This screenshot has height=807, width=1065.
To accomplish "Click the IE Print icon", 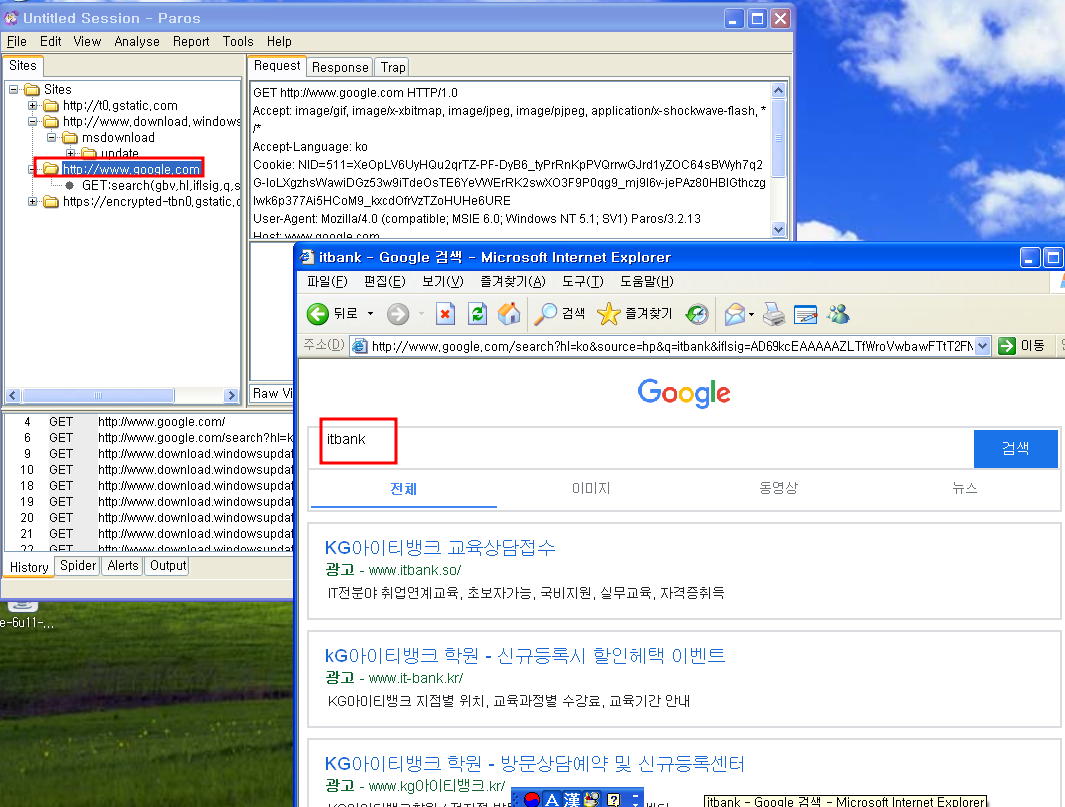I will (774, 314).
